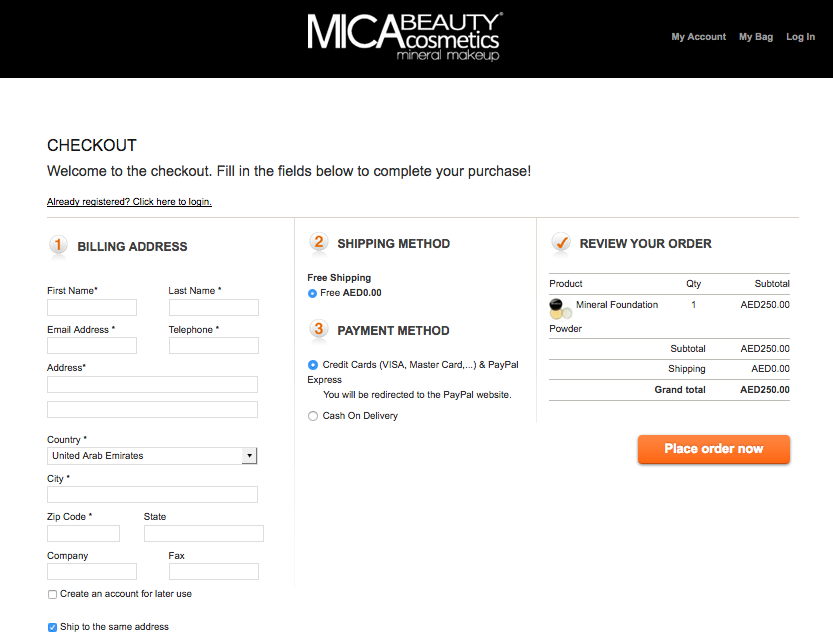
Task: Click the SHIPPING METHOD heading
Action: [394, 244]
